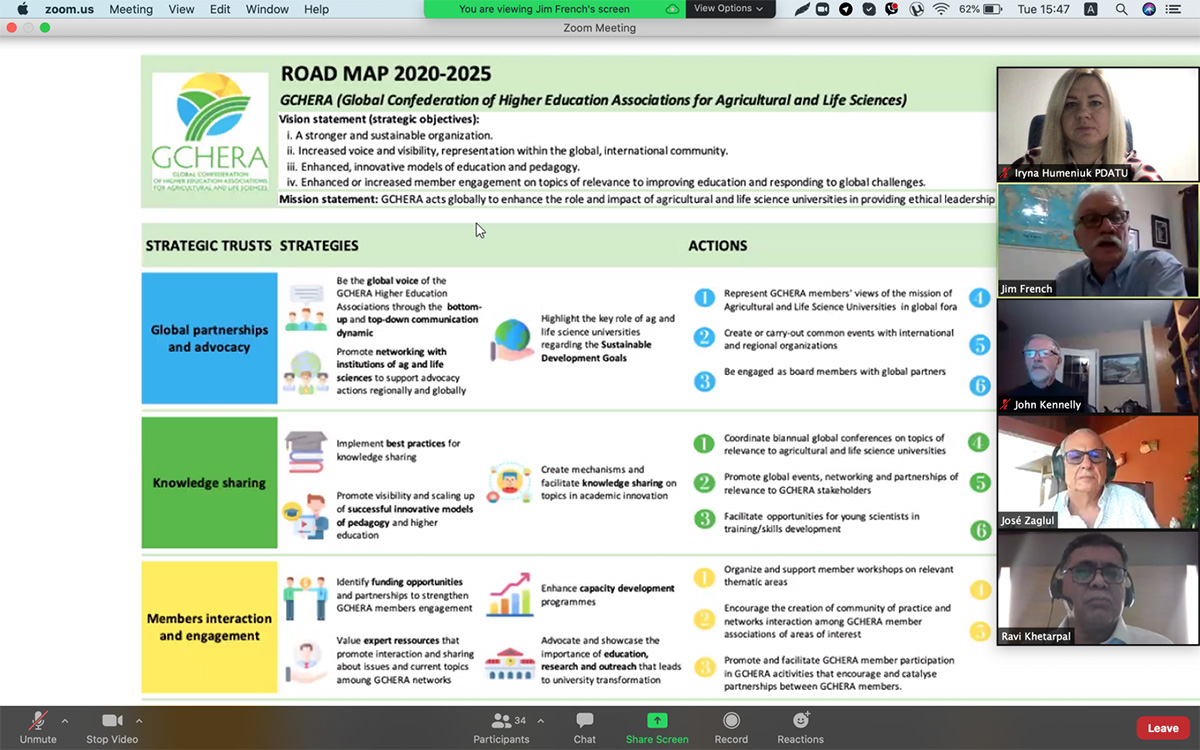1200x750 pixels.
Task: Open the Chat panel
Action: click(585, 727)
